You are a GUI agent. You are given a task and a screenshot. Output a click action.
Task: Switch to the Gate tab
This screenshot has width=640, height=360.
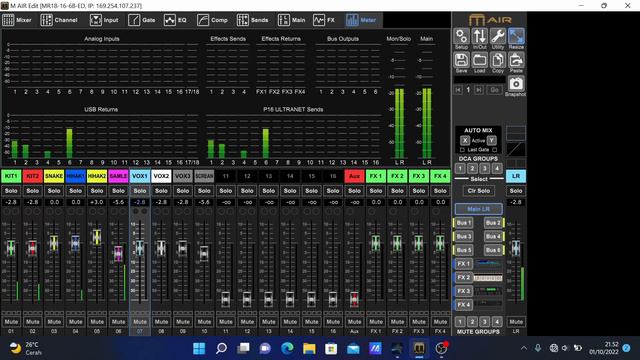142,20
